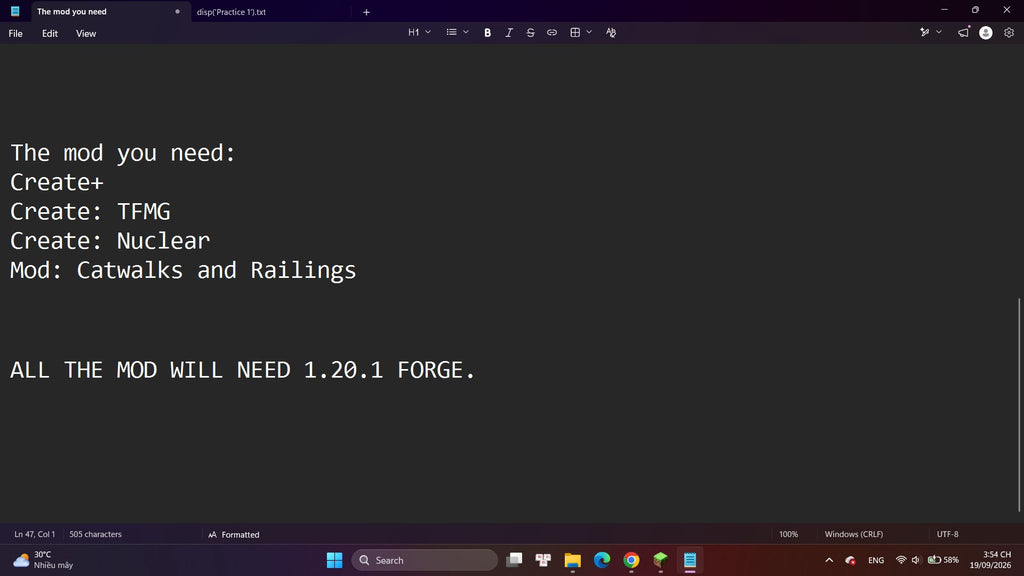The height and width of the screenshot is (576, 1024).
Task: Open the Minecraft launcher taskbar icon
Action: point(660,560)
